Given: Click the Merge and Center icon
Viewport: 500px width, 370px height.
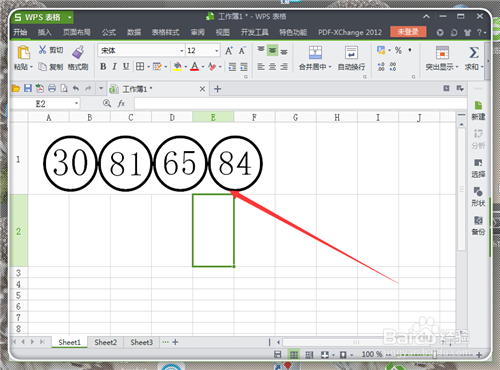Looking at the screenshot, I should point(315,53).
